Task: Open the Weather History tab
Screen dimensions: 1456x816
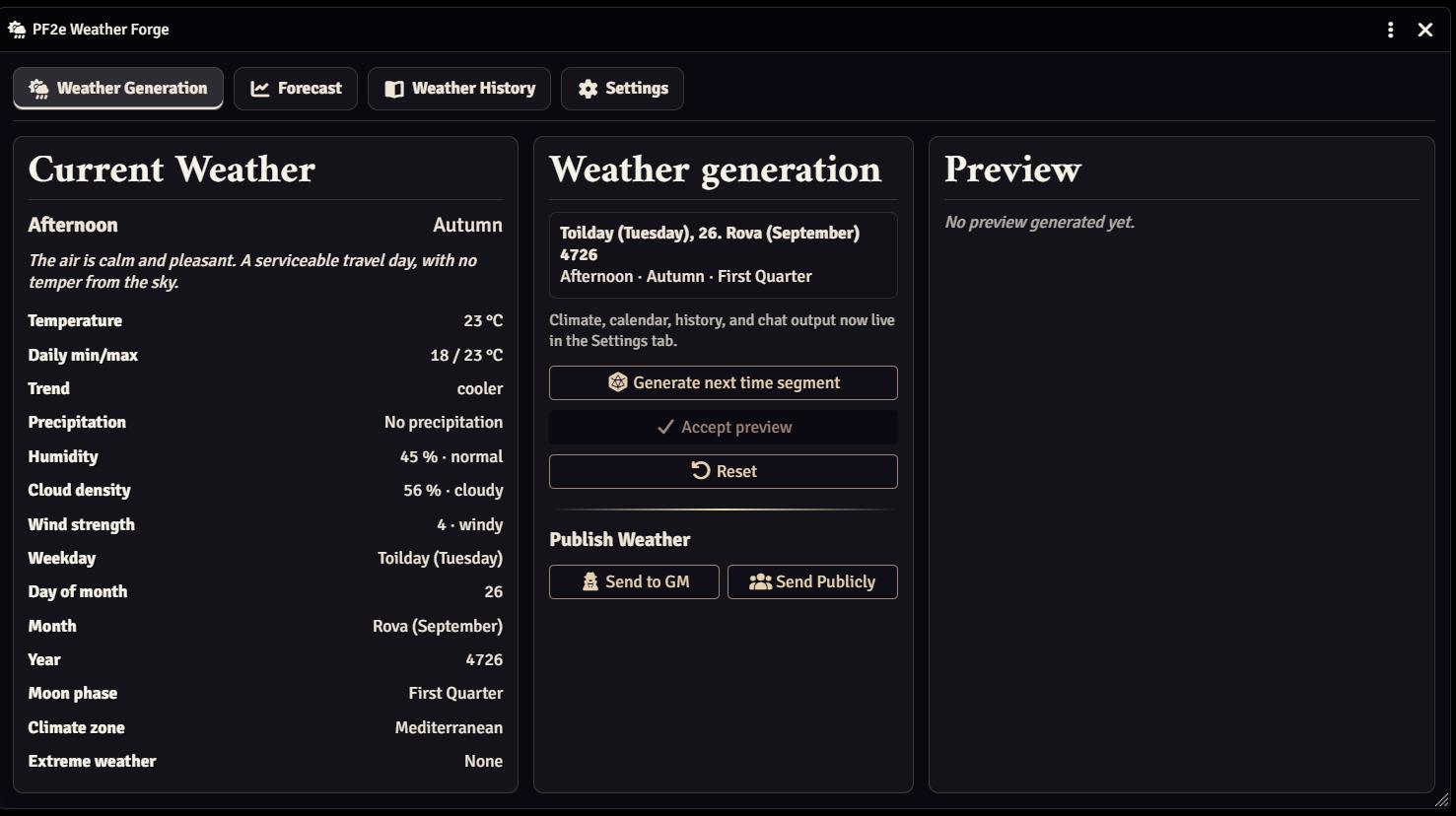Action: [x=459, y=89]
